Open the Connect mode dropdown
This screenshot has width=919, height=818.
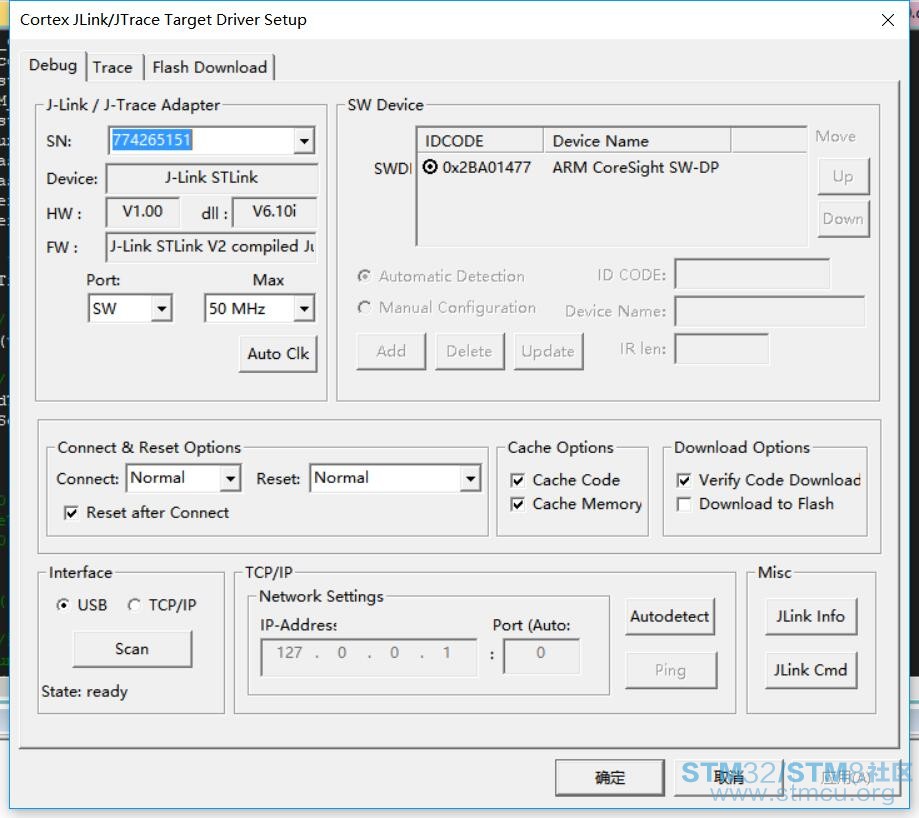point(231,479)
